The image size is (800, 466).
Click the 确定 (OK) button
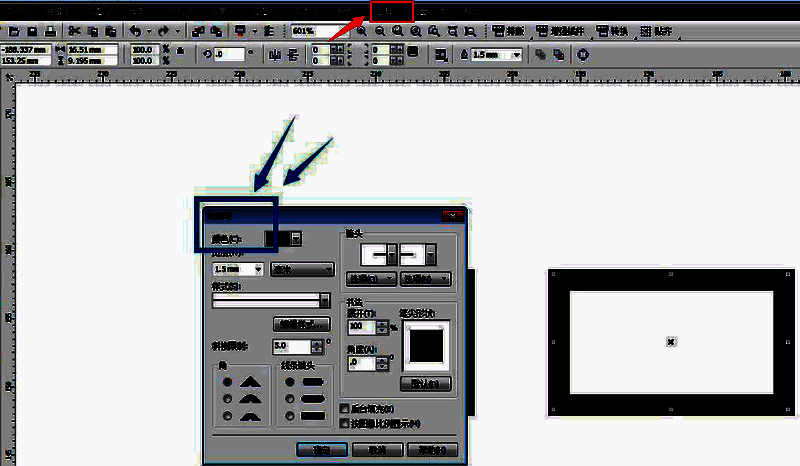coord(321,450)
